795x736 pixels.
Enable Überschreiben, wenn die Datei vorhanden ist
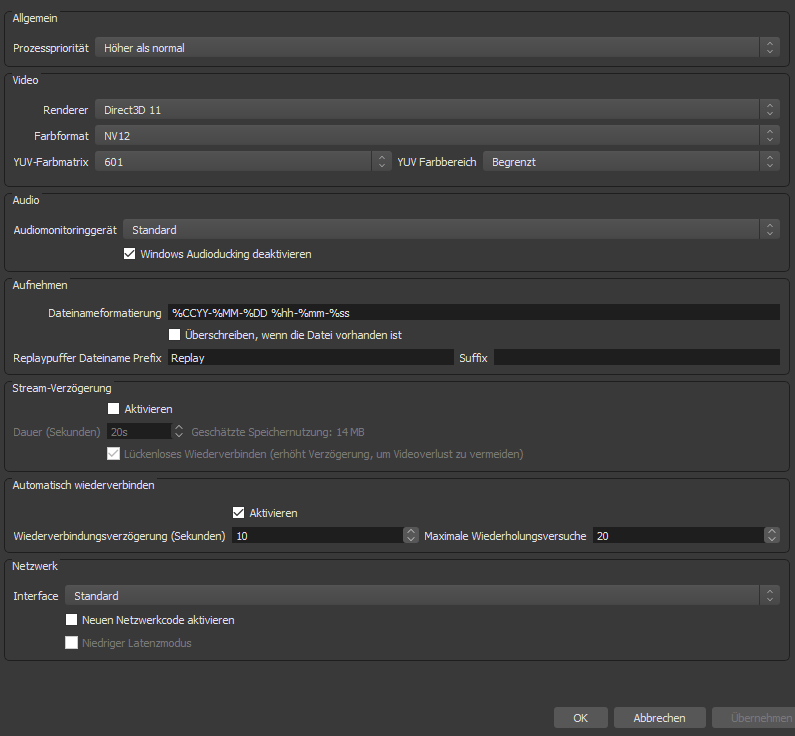pos(175,335)
